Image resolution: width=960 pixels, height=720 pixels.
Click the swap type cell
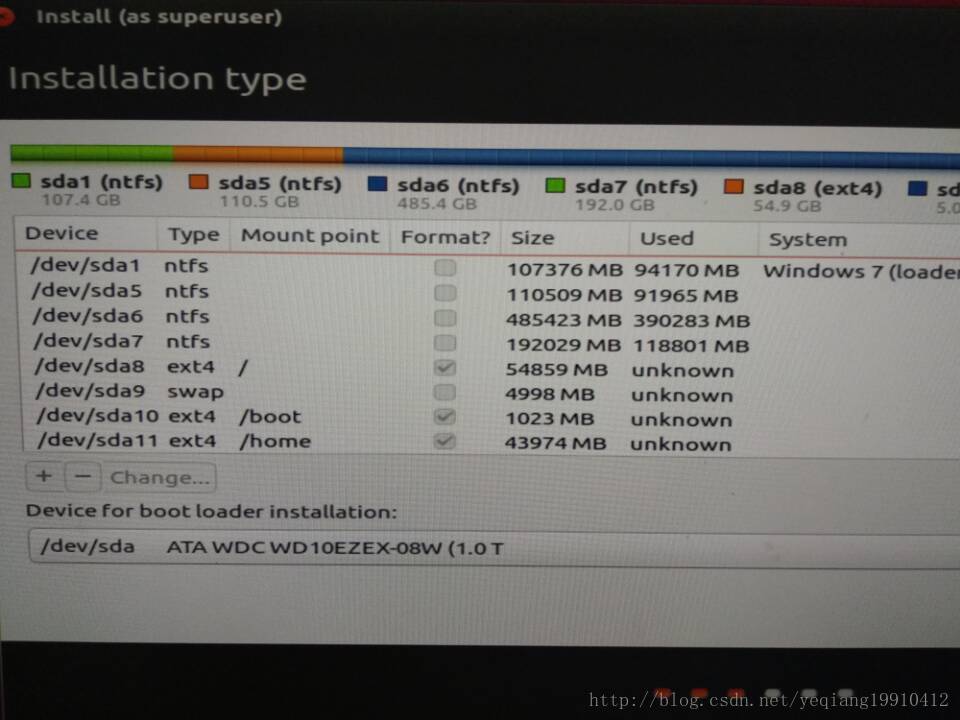tap(195, 392)
